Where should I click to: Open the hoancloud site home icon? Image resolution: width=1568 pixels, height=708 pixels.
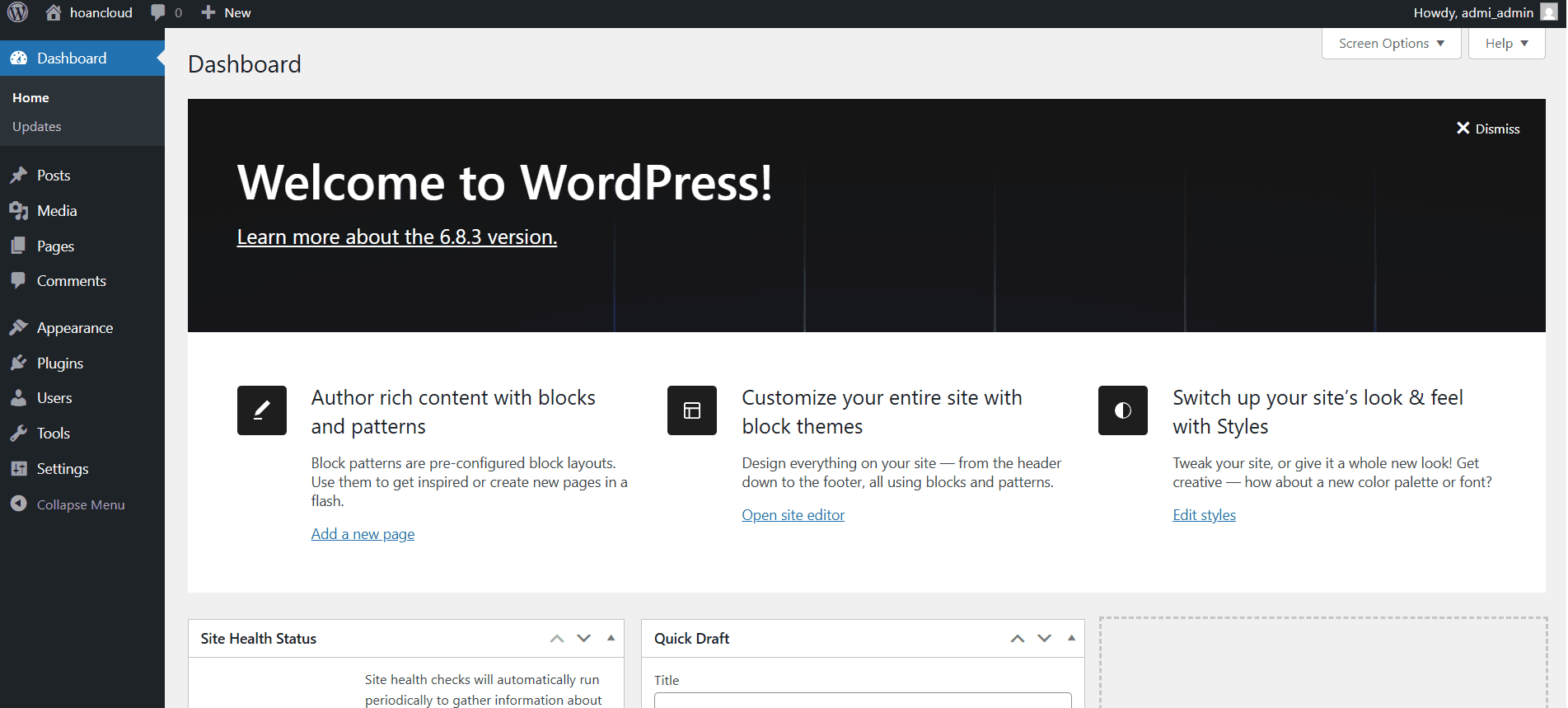click(54, 12)
